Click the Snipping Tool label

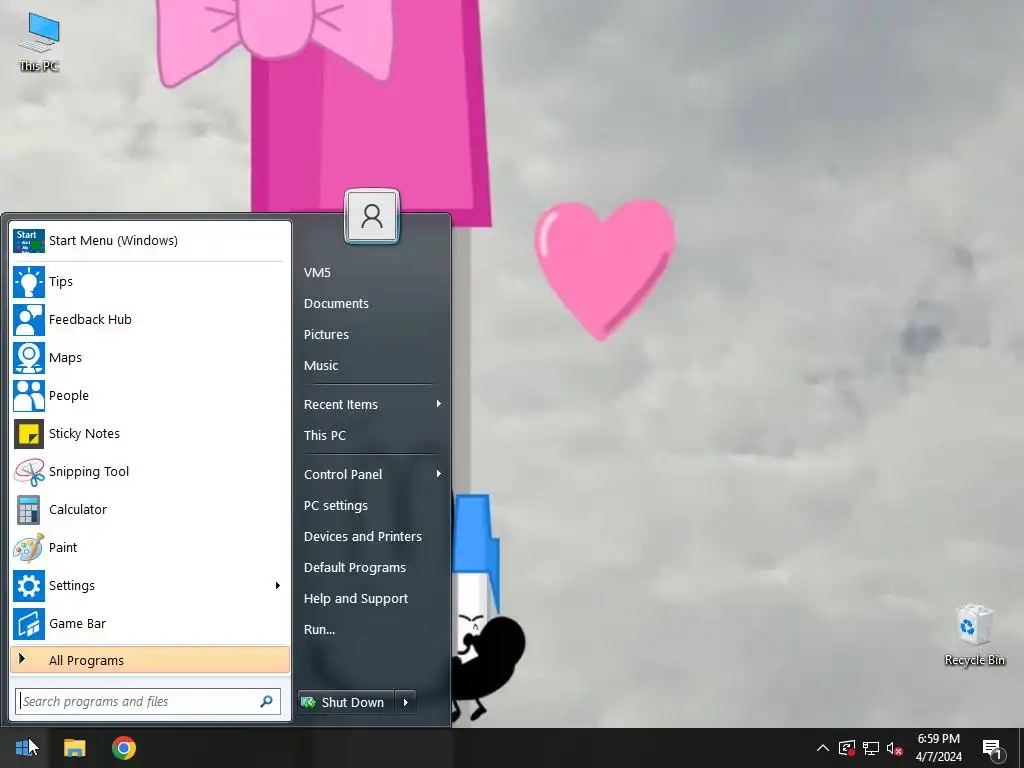pos(89,472)
